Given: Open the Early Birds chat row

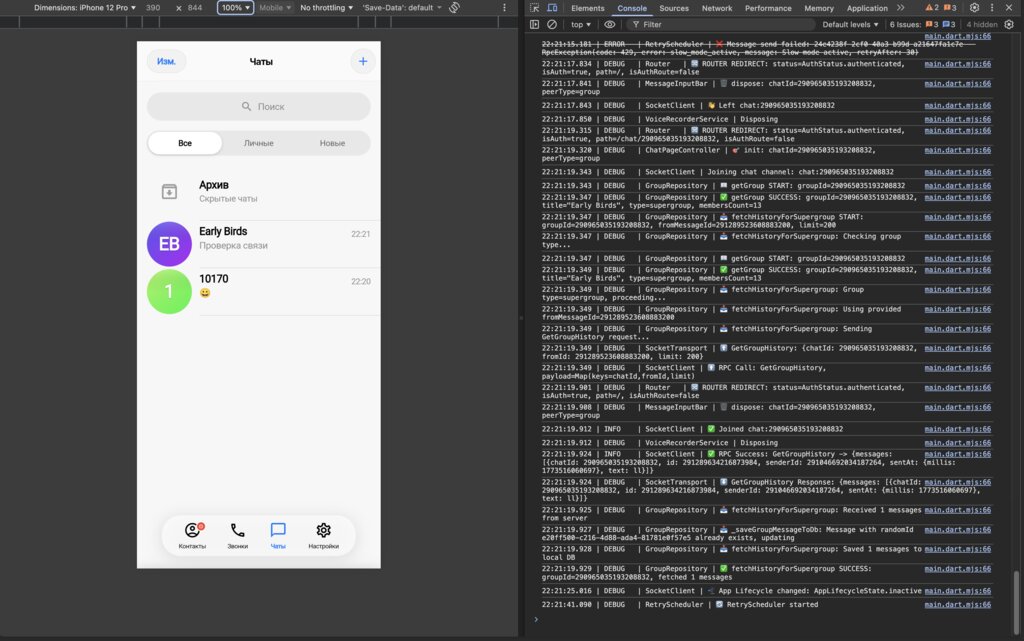Looking at the screenshot, I should click(259, 243).
